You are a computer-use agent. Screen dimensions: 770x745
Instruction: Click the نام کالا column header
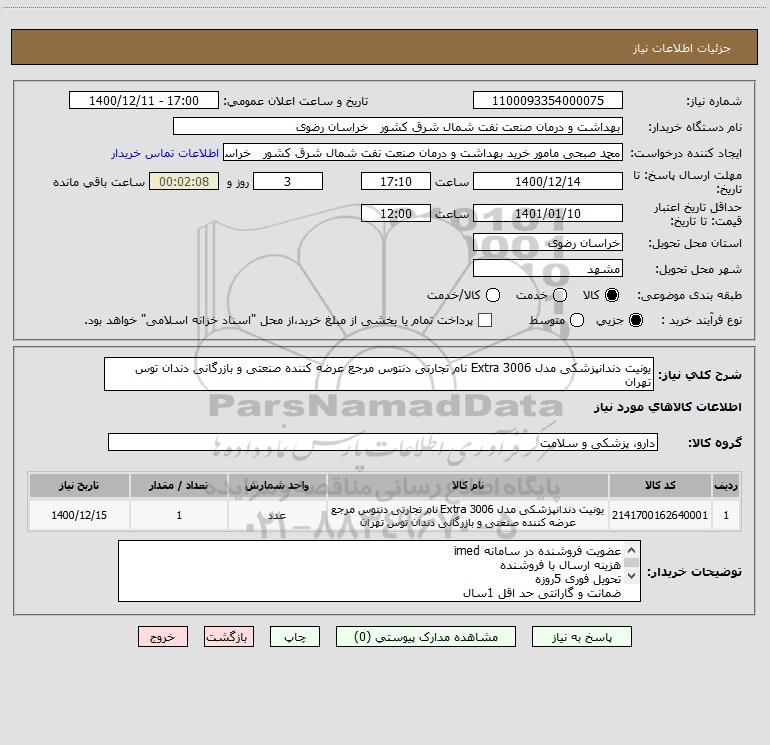[468, 485]
